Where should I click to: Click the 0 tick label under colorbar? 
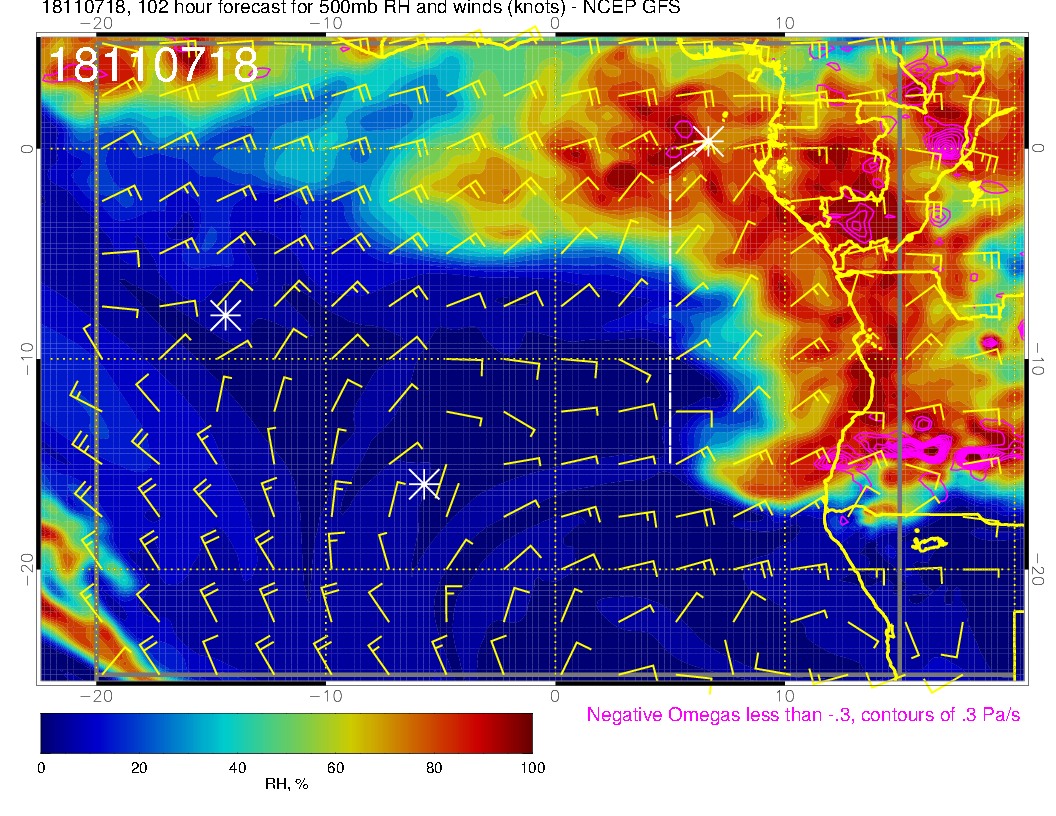pyautogui.click(x=41, y=768)
